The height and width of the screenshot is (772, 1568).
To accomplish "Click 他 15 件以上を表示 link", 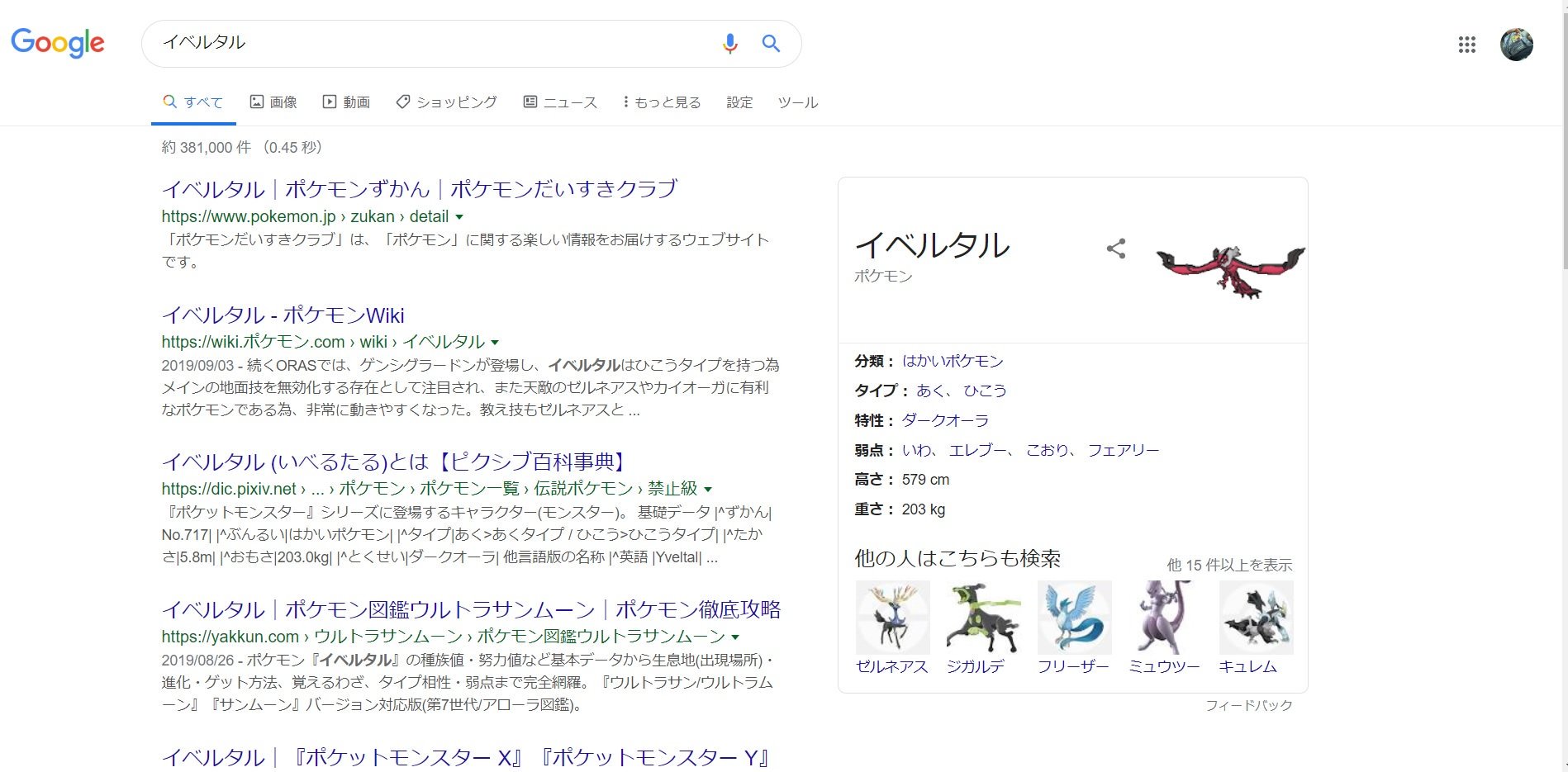I will tap(1229, 566).
